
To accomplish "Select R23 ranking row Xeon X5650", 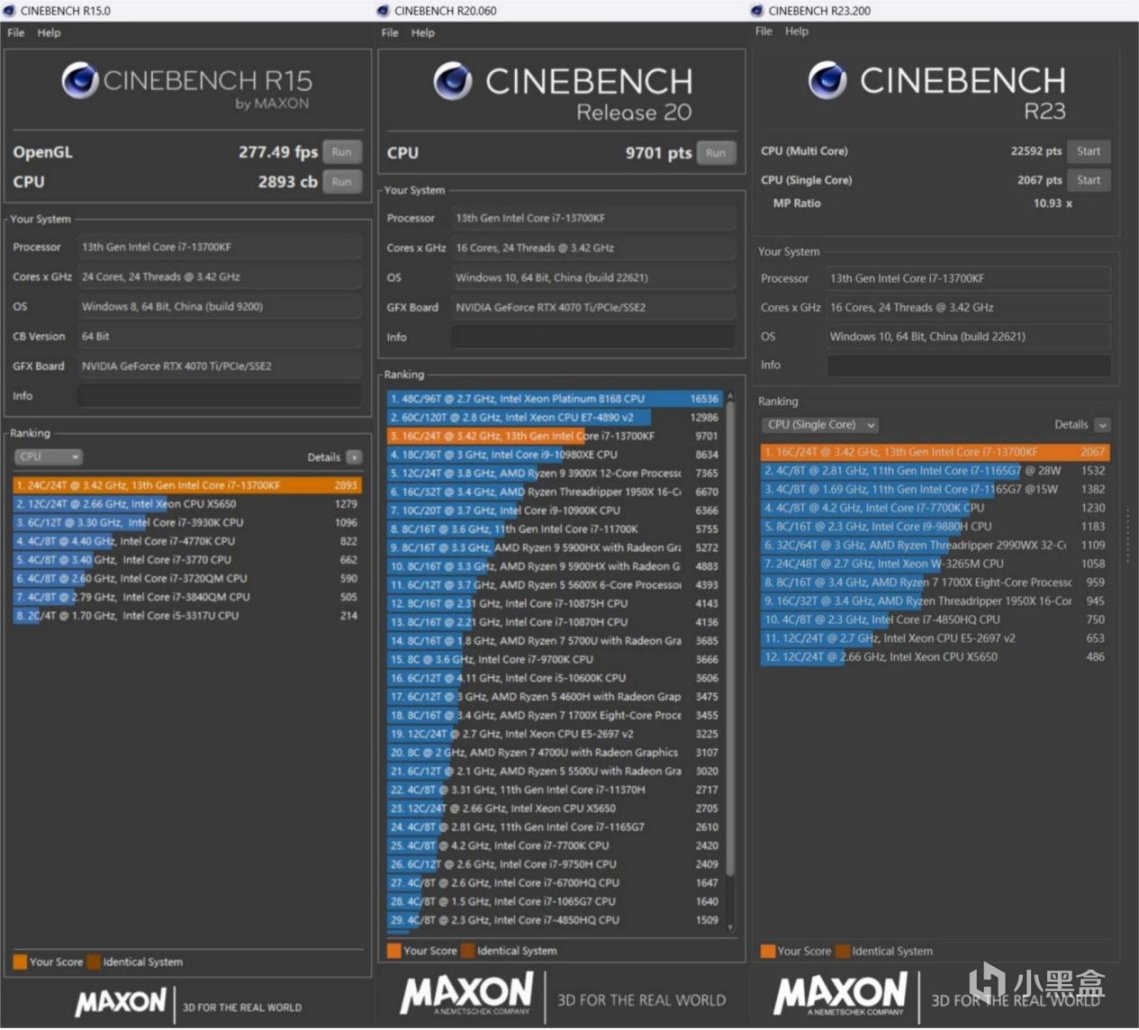I will pyautogui.click(x=936, y=657).
